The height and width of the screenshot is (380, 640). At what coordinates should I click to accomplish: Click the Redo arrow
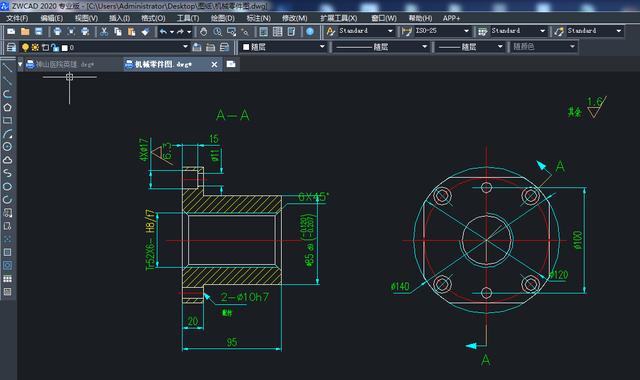pyautogui.click(x=180, y=31)
